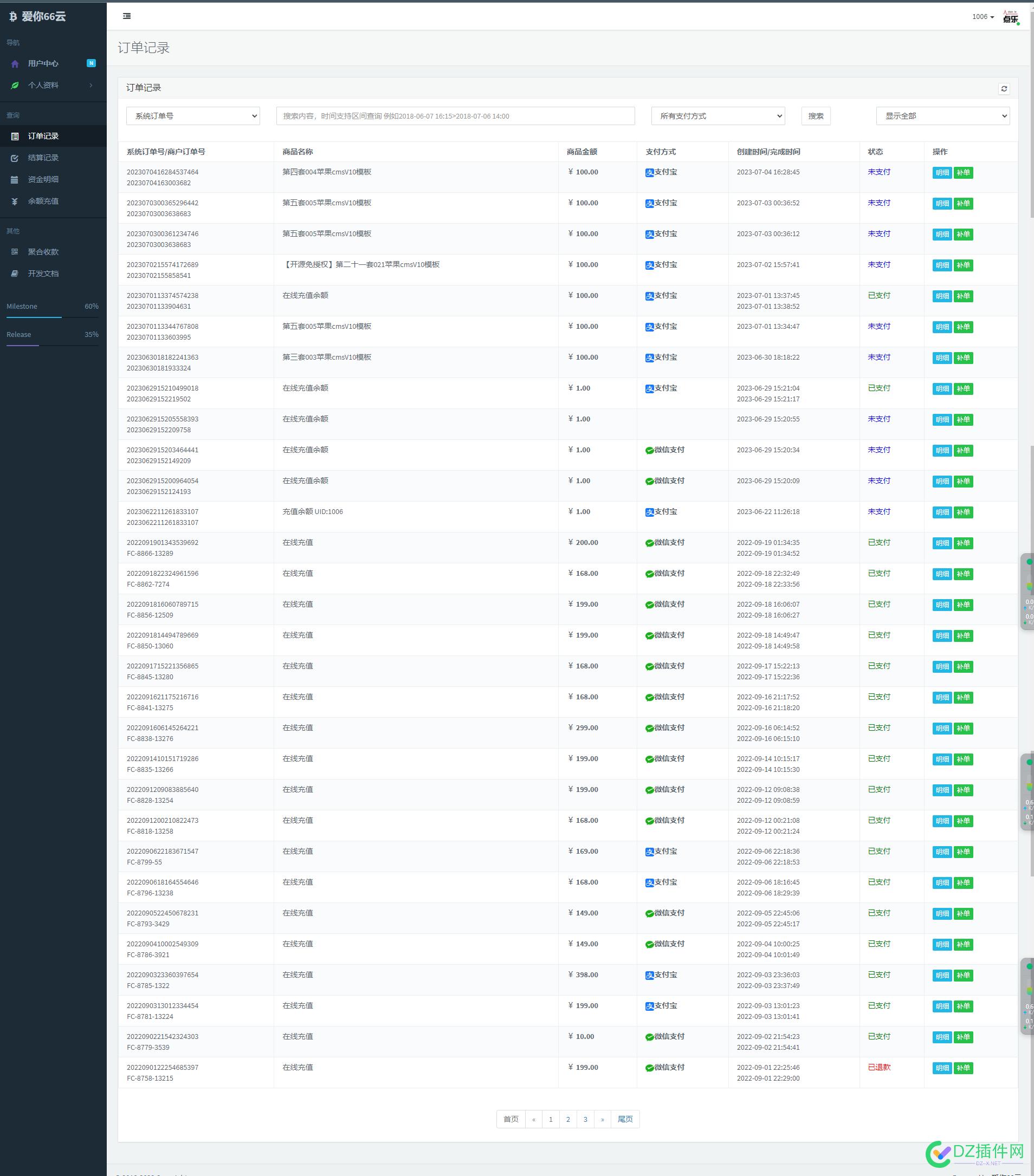1034x1176 pixels.
Task: Click the next page » arrow
Action: point(602,1119)
